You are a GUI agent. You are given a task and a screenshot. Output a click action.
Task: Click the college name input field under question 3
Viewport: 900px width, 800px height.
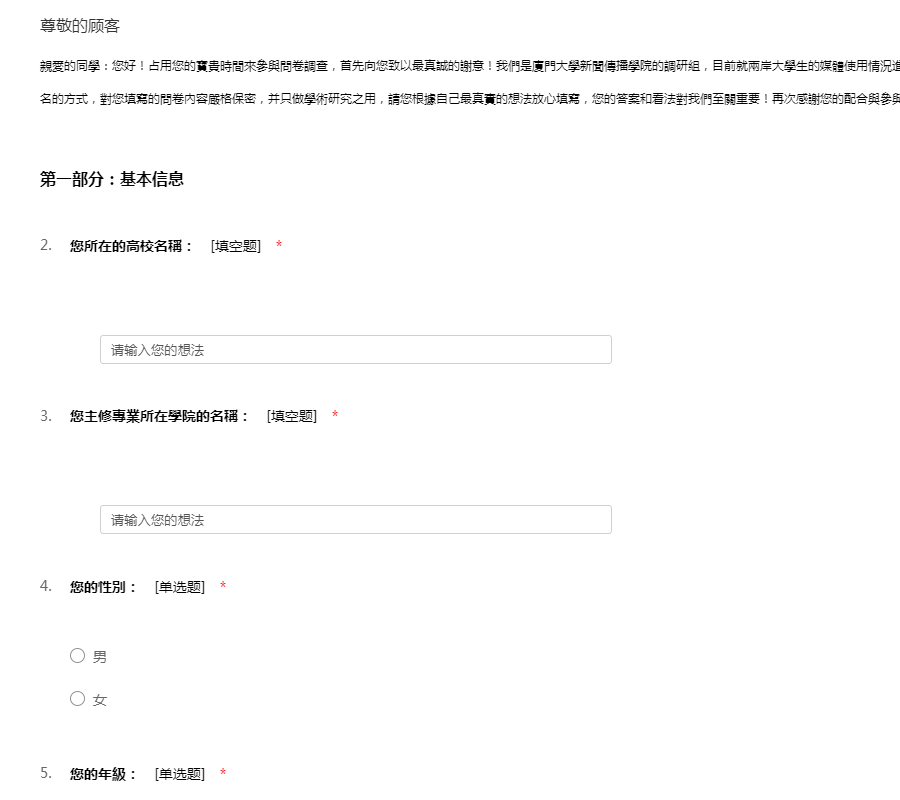pyautogui.click(x=355, y=520)
